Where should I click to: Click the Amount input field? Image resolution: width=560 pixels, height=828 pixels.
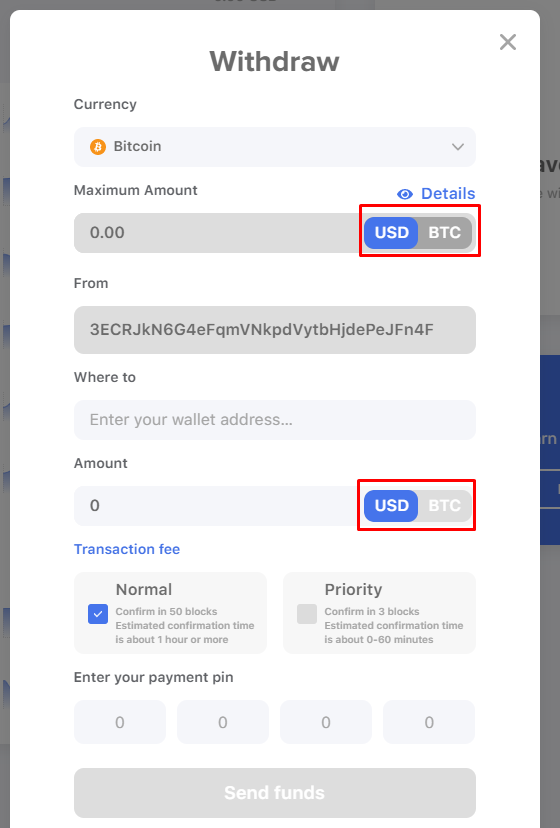coord(218,506)
